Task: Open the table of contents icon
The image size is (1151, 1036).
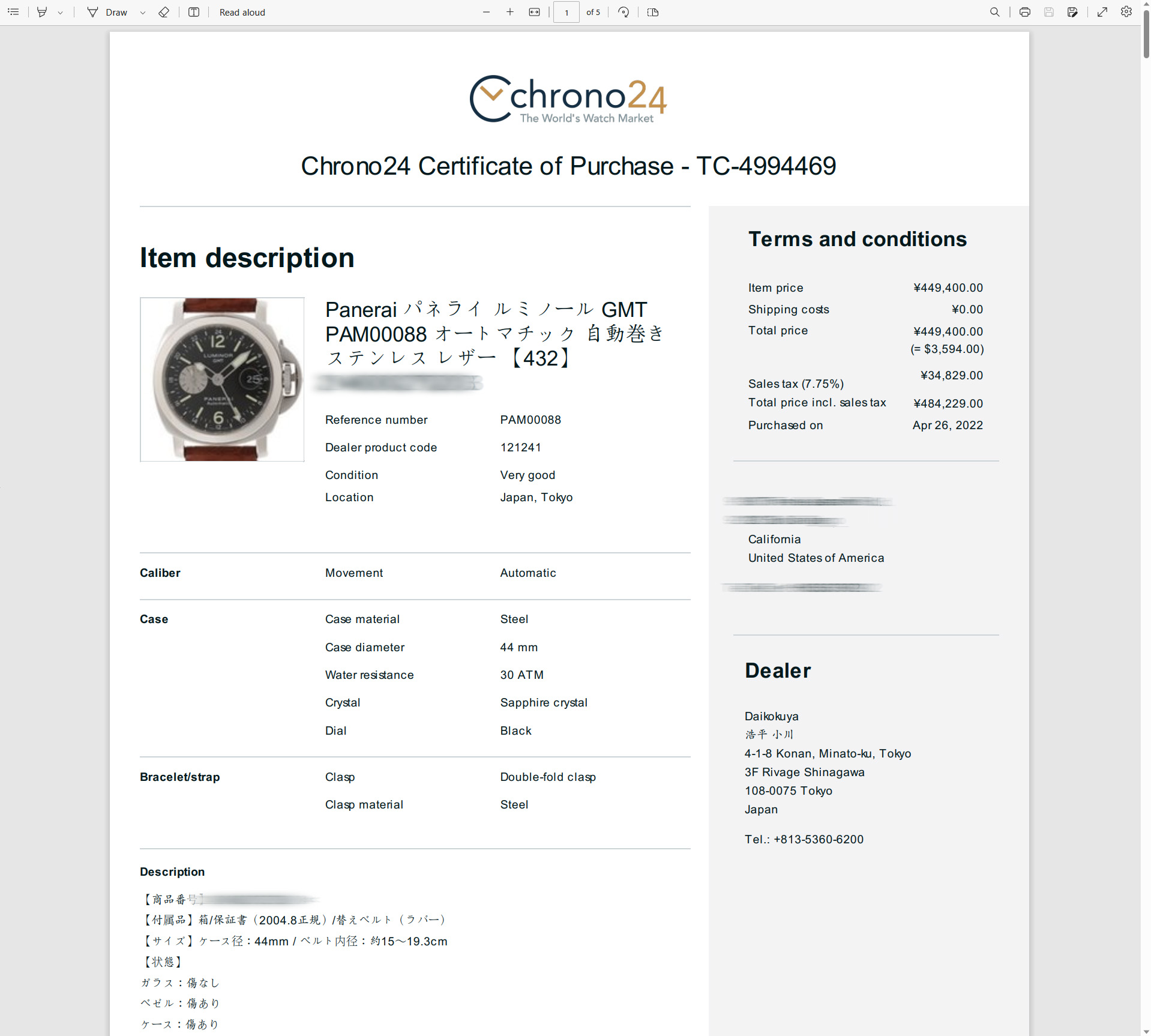Action: click(13, 12)
